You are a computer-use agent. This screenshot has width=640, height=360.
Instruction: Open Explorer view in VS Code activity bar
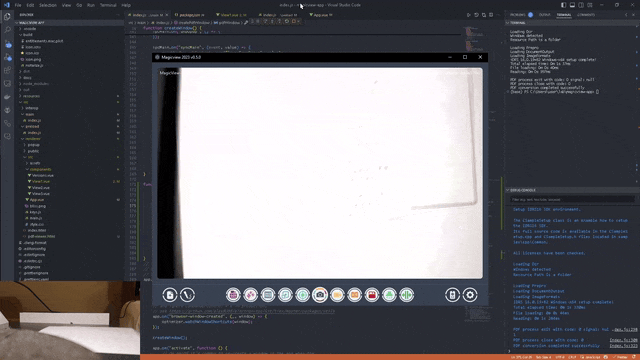click(x=7, y=17)
